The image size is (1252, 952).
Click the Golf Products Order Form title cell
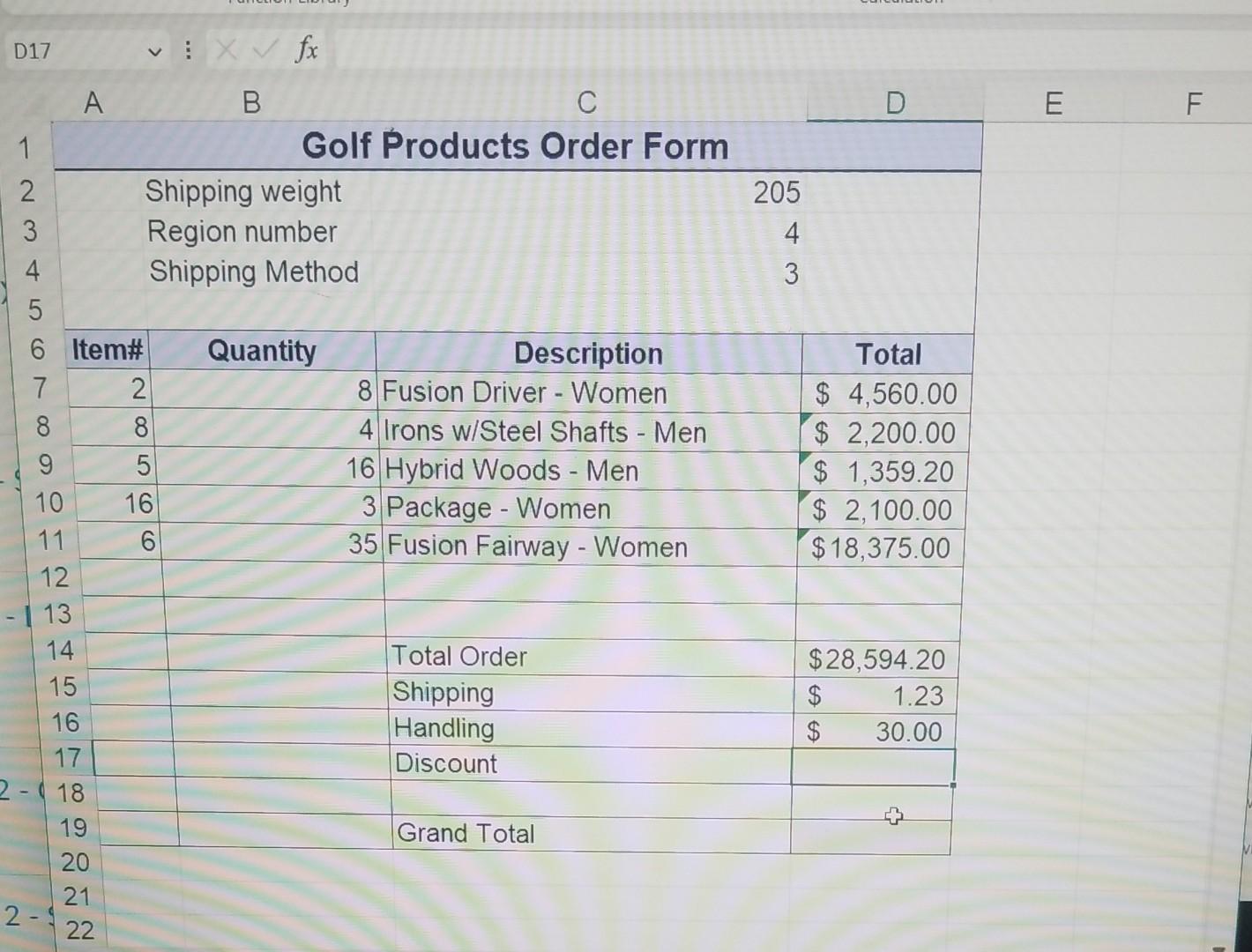coord(516,145)
